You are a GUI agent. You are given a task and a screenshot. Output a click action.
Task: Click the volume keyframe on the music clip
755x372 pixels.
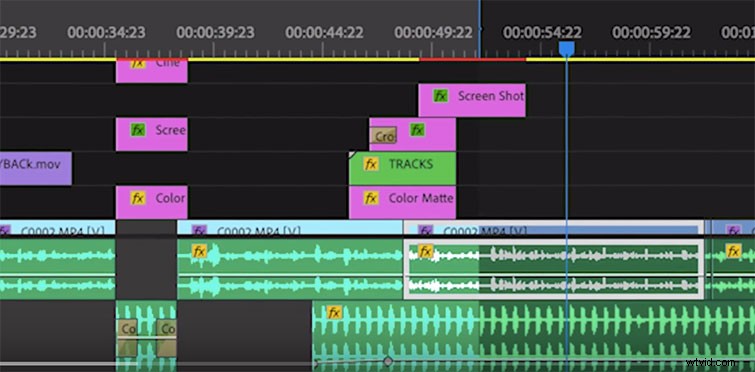388,361
